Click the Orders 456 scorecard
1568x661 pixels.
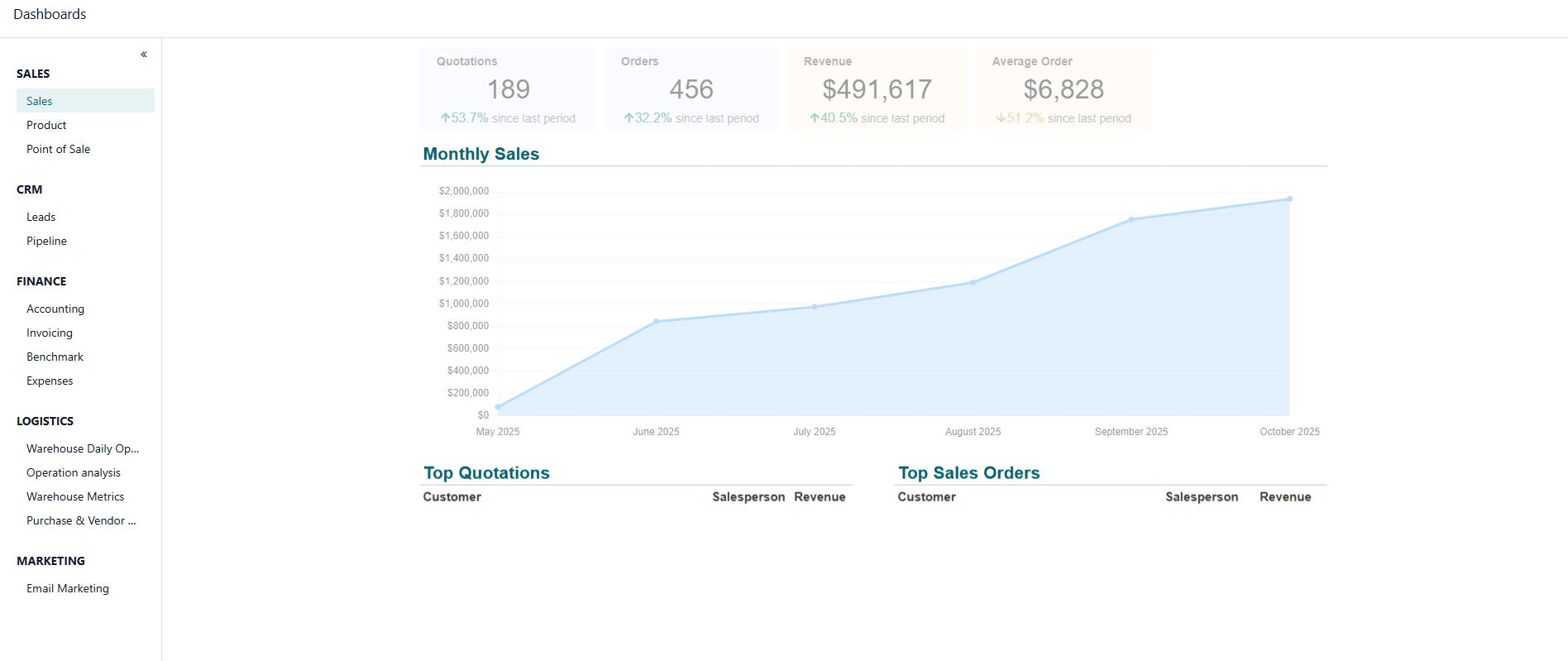[691, 89]
